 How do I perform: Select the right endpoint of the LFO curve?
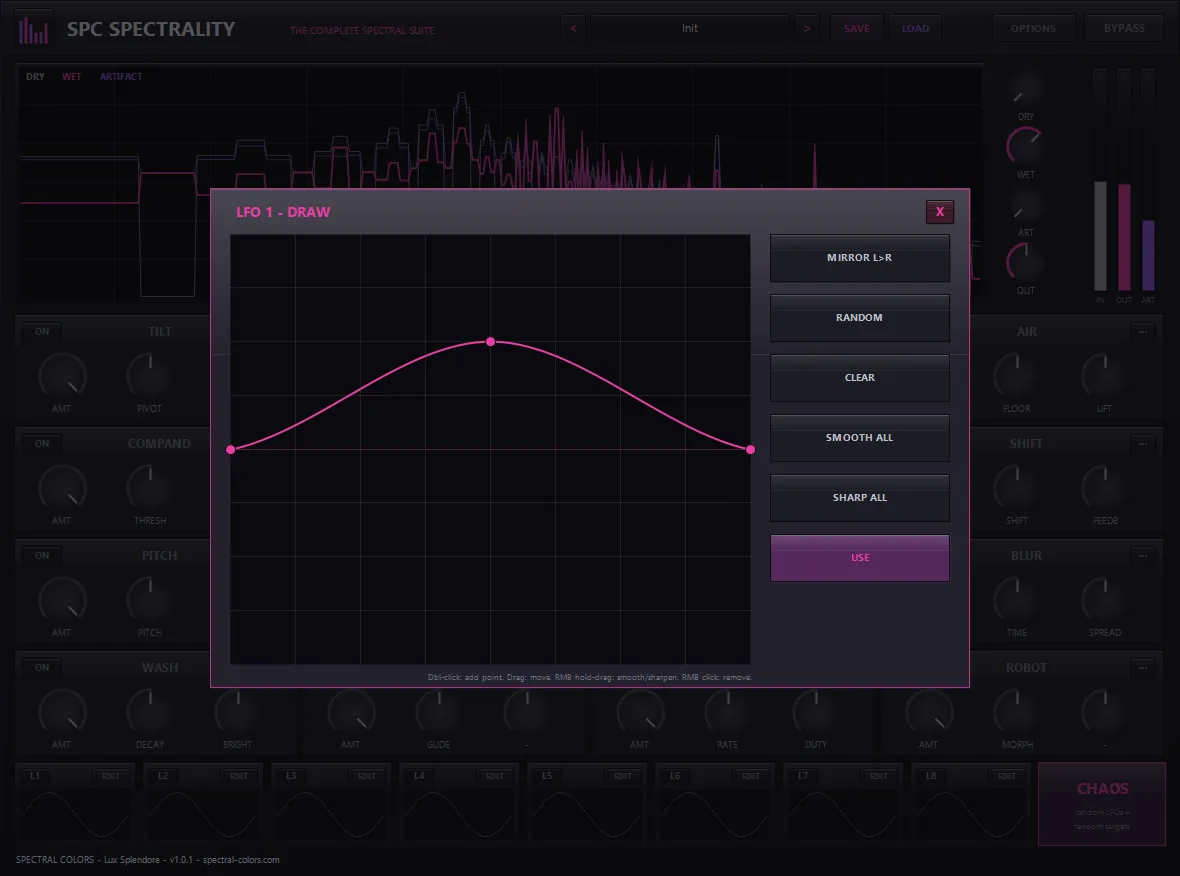click(750, 449)
